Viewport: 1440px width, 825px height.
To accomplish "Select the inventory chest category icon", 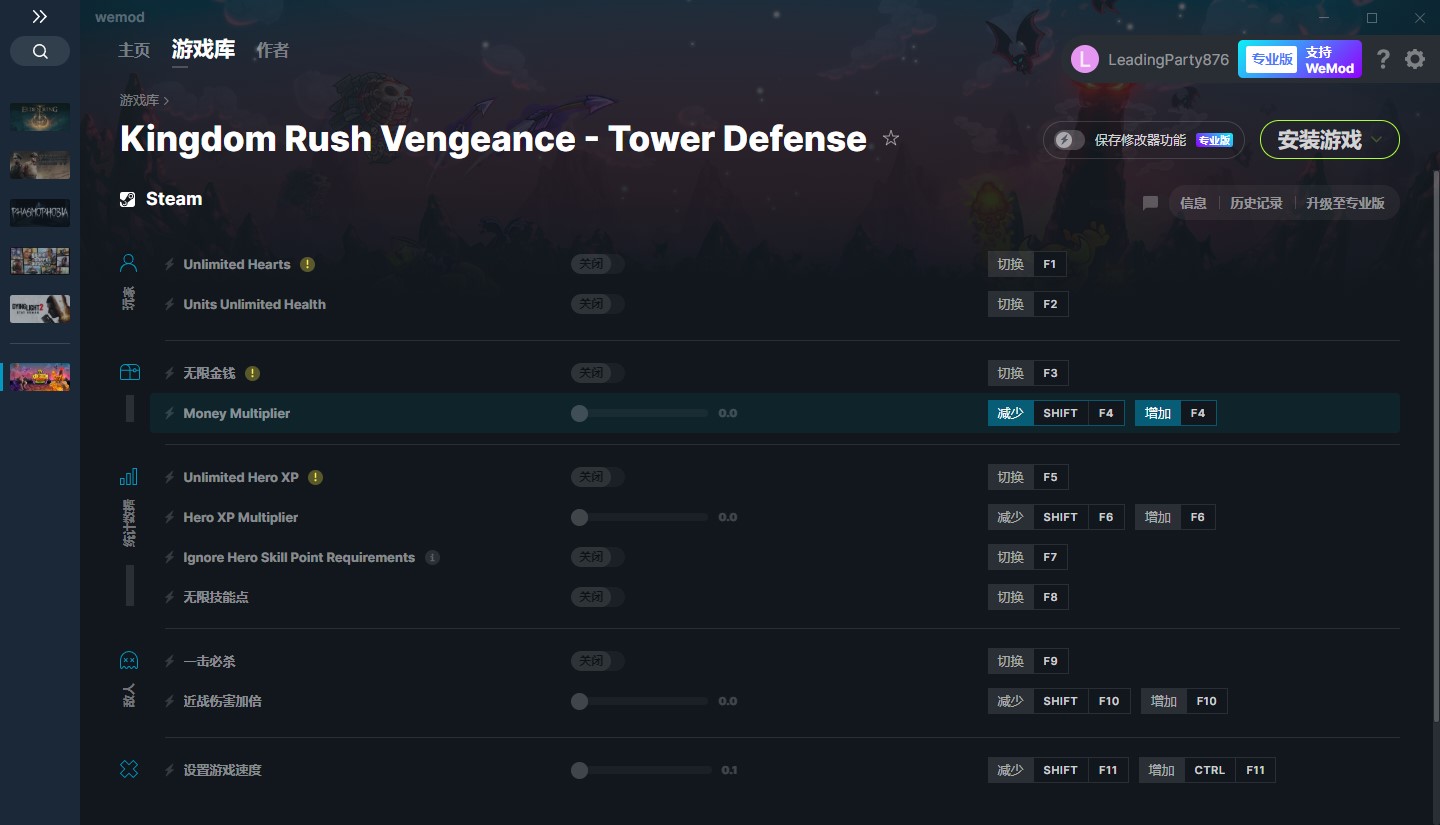I will tap(129, 372).
